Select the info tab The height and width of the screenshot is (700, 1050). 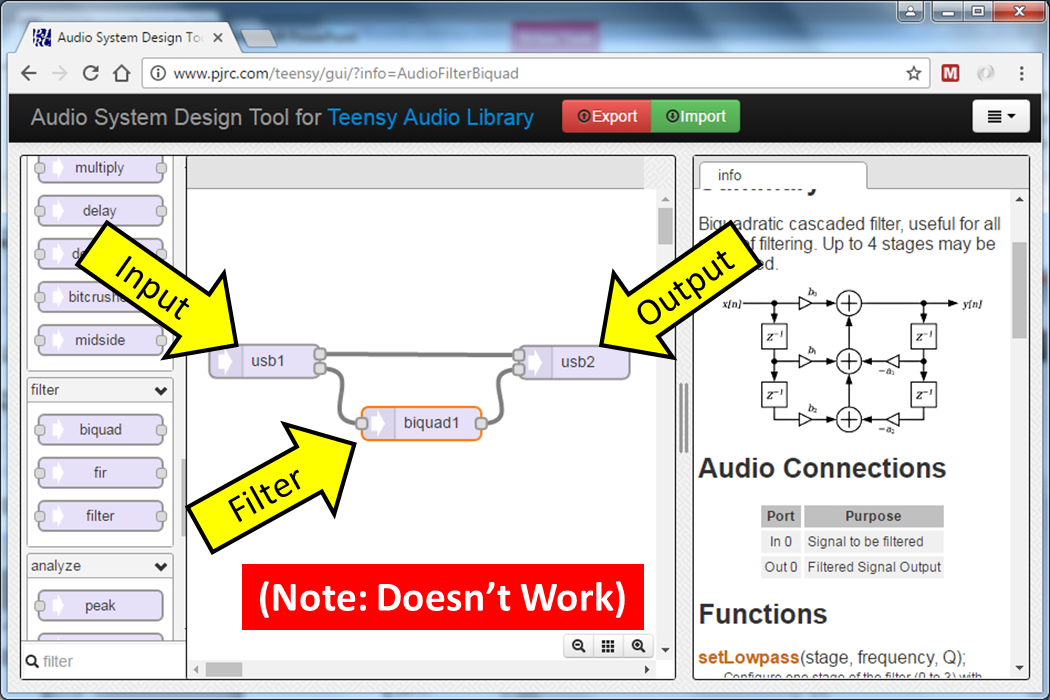(x=783, y=175)
